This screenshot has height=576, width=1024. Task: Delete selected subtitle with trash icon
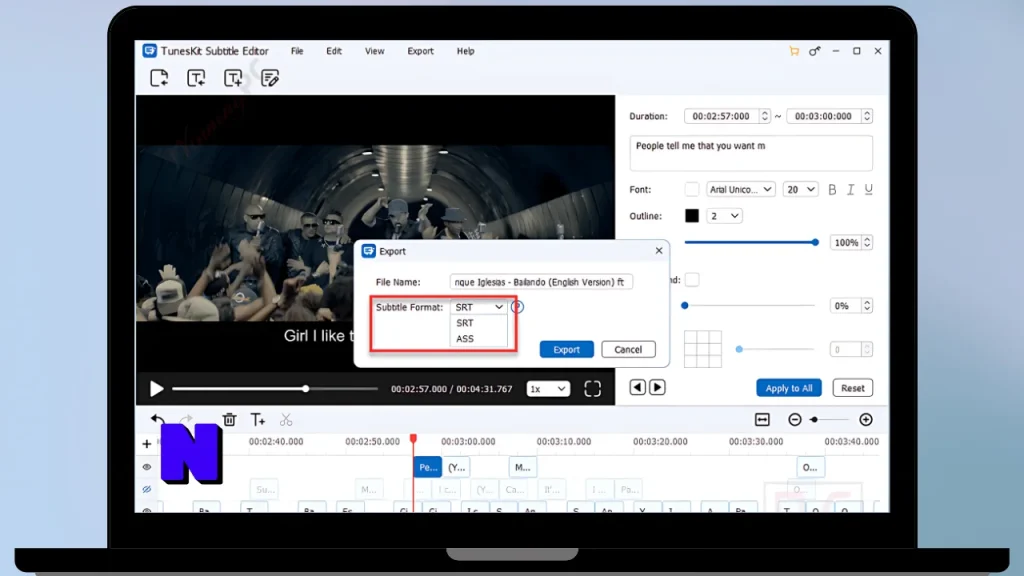coord(229,420)
